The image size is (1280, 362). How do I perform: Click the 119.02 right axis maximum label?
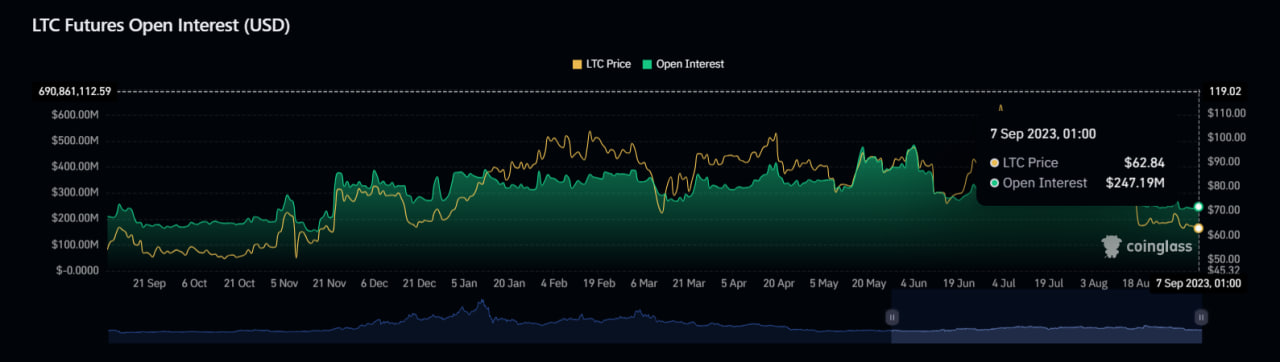tap(1224, 92)
